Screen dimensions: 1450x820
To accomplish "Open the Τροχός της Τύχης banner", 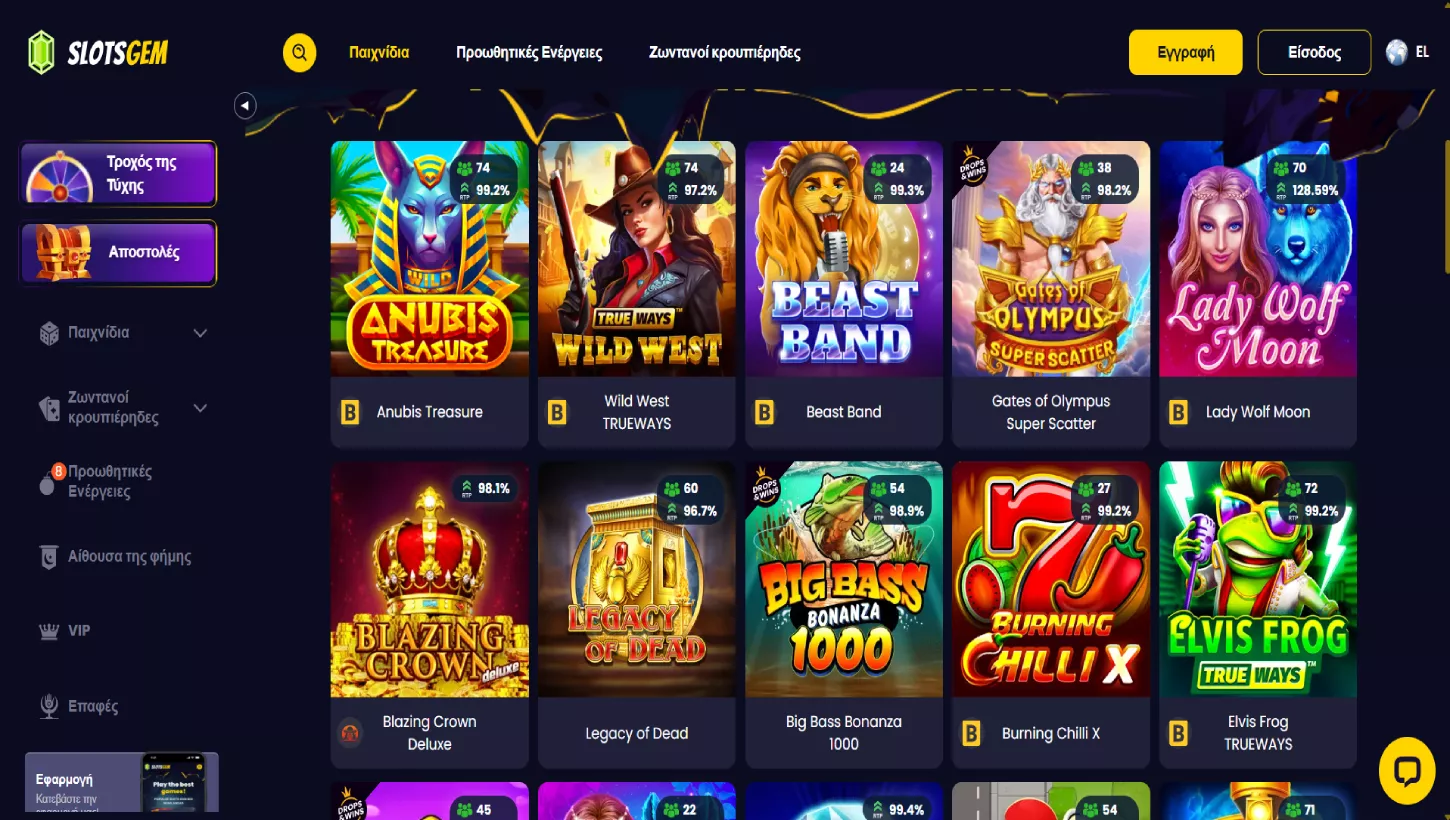I will [x=118, y=174].
